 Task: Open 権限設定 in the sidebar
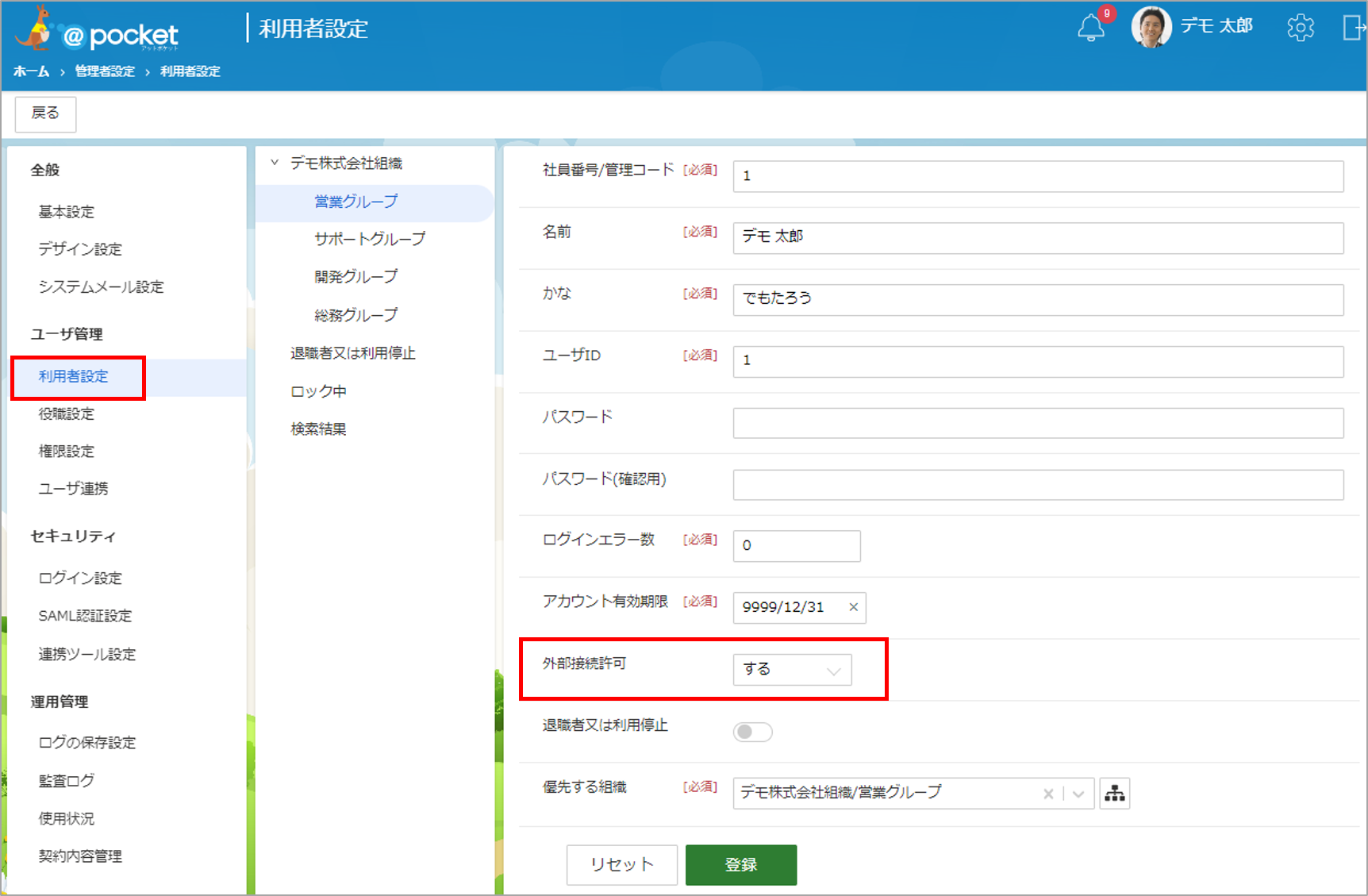pyautogui.click(x=67, y=451)
